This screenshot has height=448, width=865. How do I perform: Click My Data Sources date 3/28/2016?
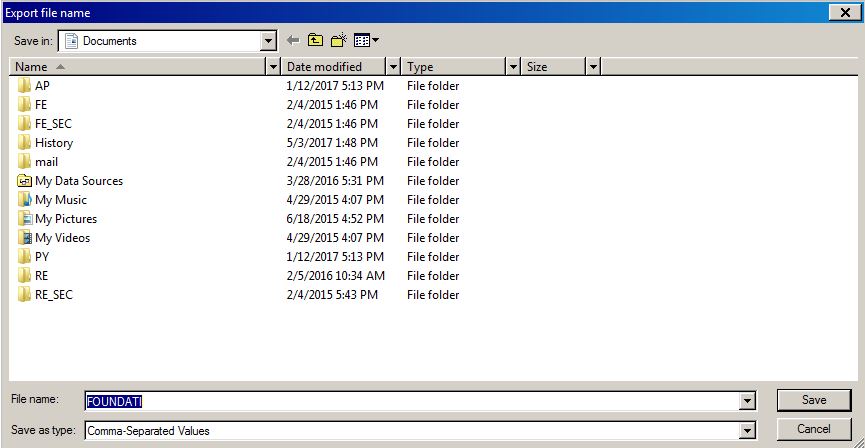pyautogui.click(x=335, y=180)
